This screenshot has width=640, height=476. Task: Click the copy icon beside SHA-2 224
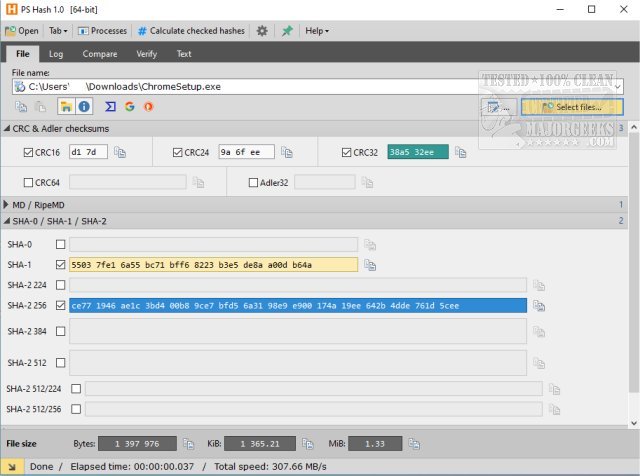(x=539, y=285)
